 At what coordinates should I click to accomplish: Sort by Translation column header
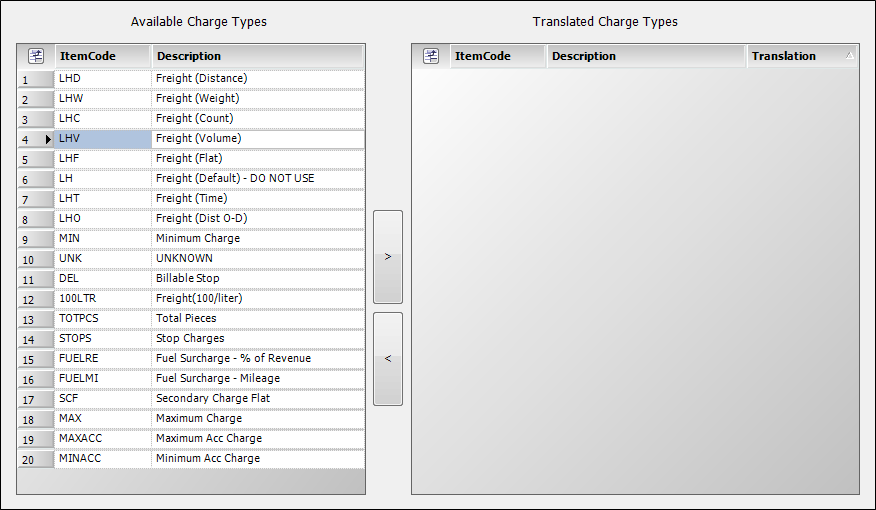coord(800,56)
